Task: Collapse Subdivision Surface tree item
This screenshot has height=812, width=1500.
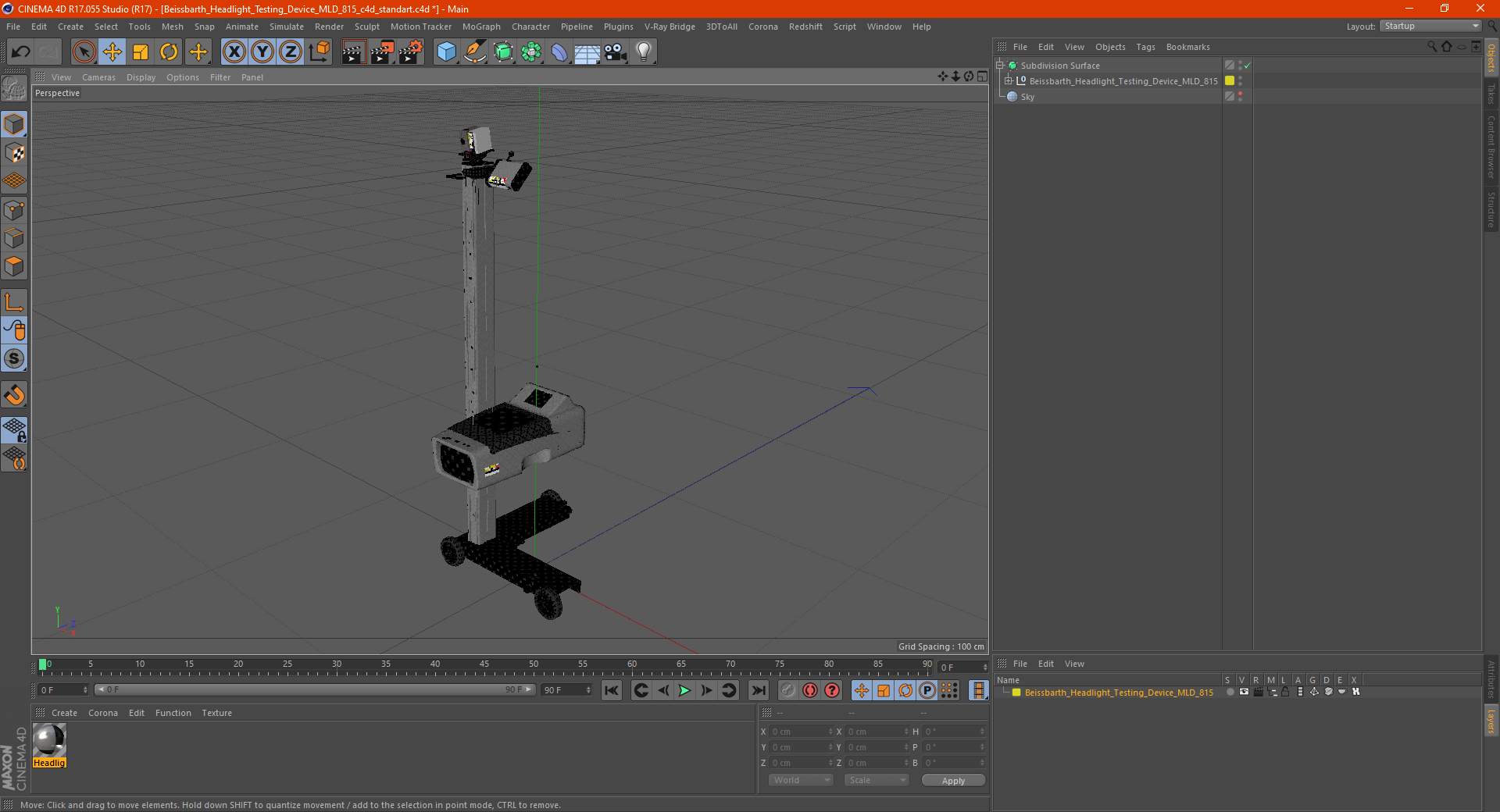Action: click(999, 66)
